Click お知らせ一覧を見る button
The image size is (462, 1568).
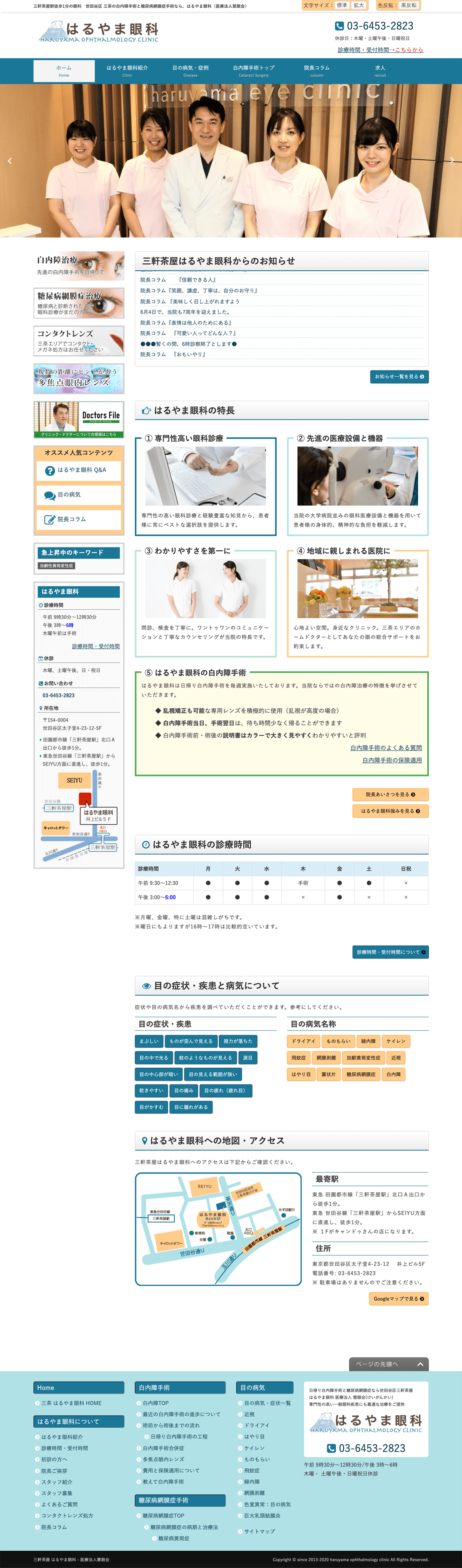(x=399, y=377)
